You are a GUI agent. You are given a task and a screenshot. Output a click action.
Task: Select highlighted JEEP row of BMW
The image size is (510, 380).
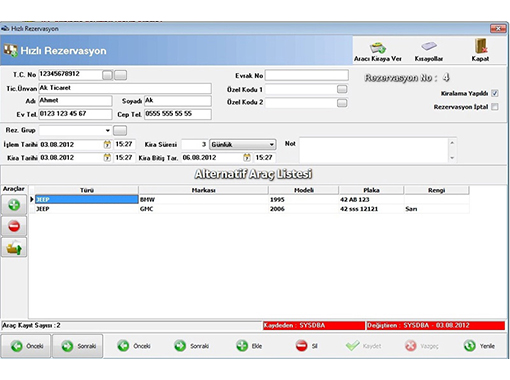[87, 200]
